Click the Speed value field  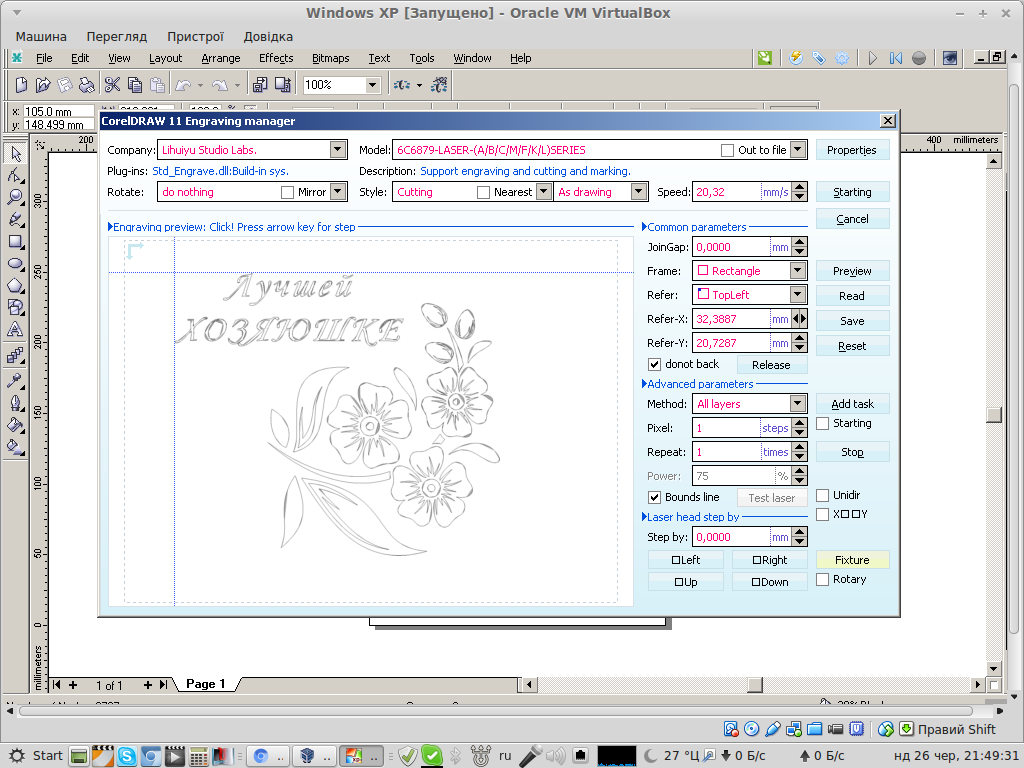tap(727, 192)
